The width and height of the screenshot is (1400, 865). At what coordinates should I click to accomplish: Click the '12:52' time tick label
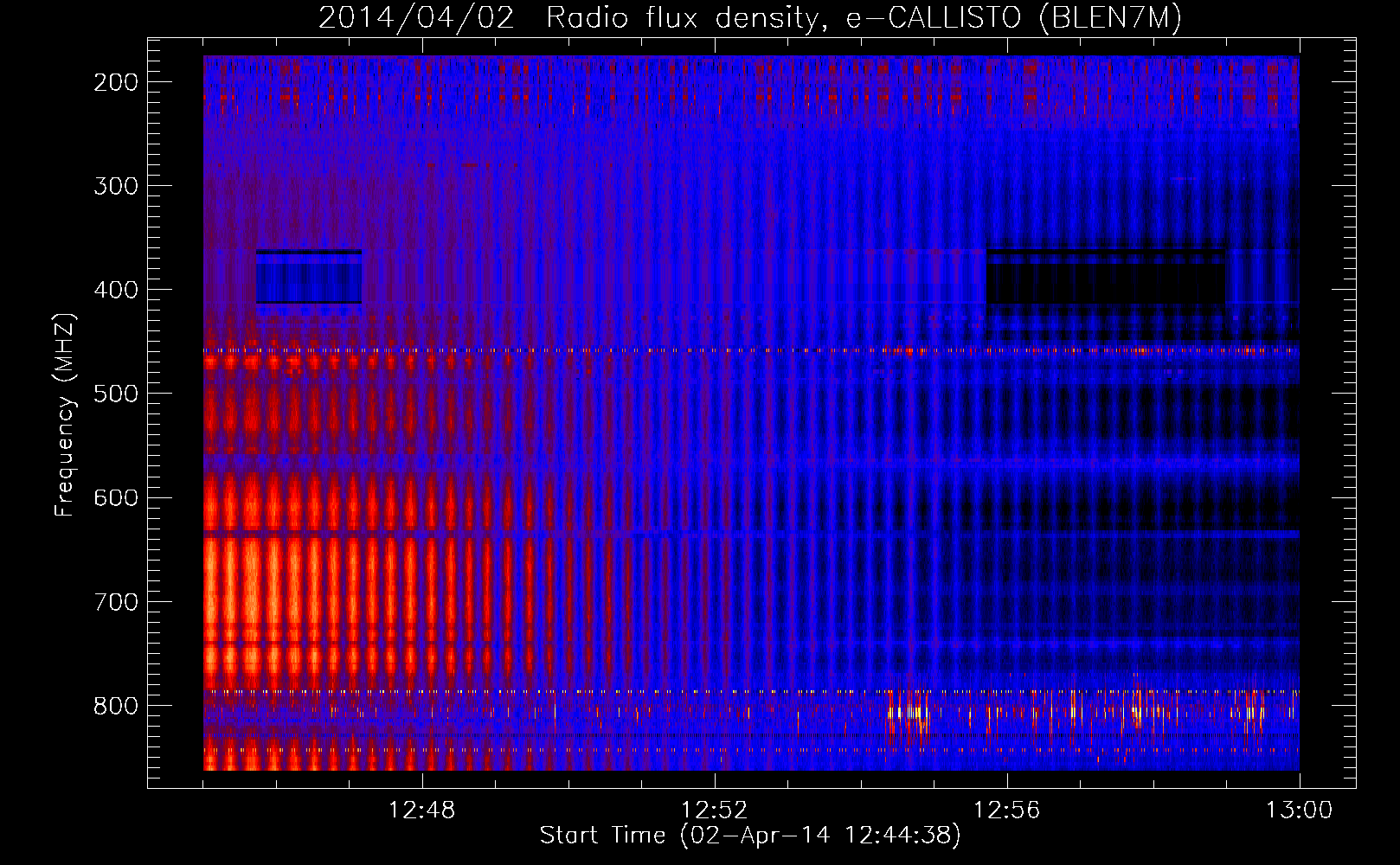pyautogui.click(x=715, y=811)
